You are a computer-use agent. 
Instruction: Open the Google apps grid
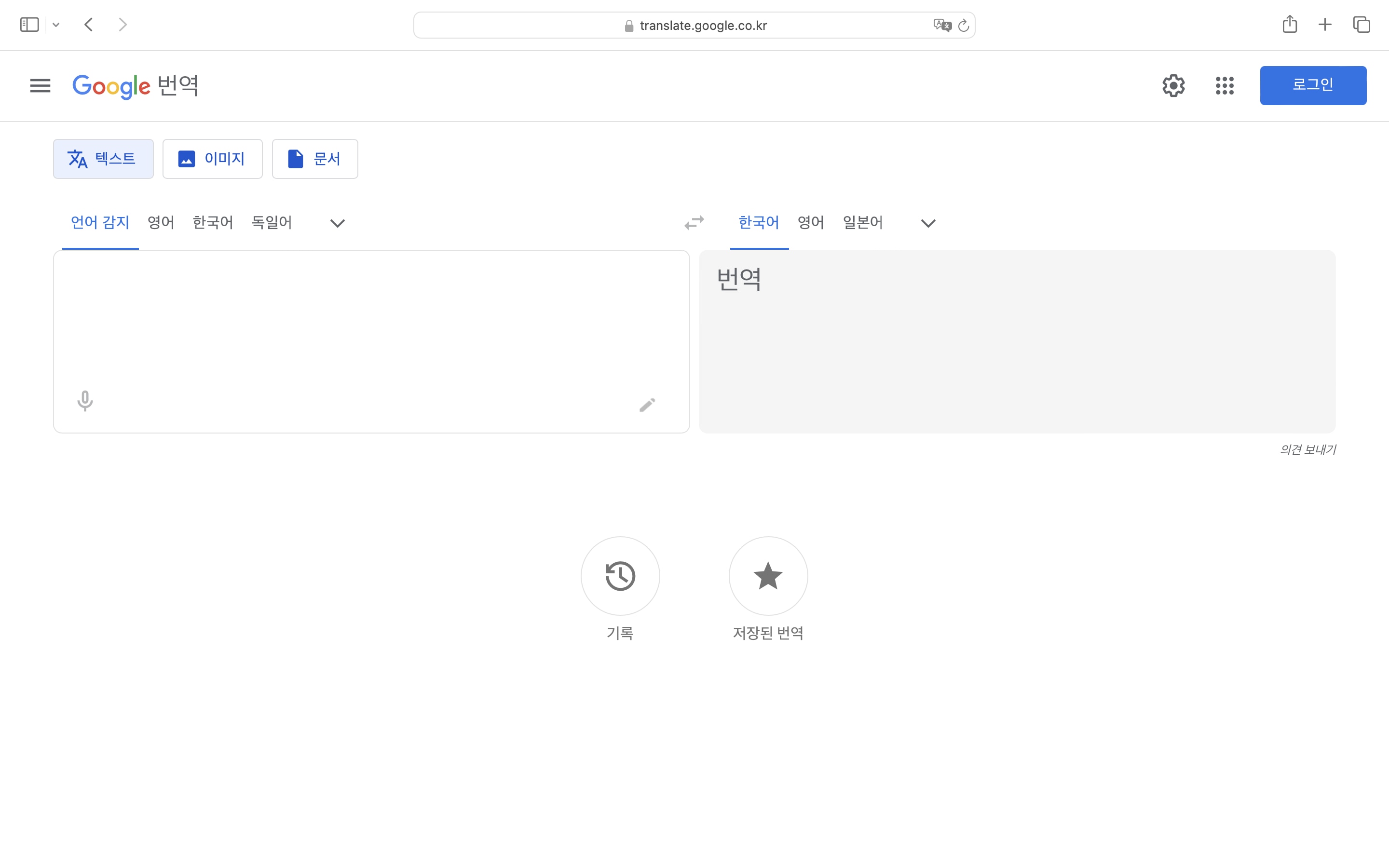pos(1224,85)
